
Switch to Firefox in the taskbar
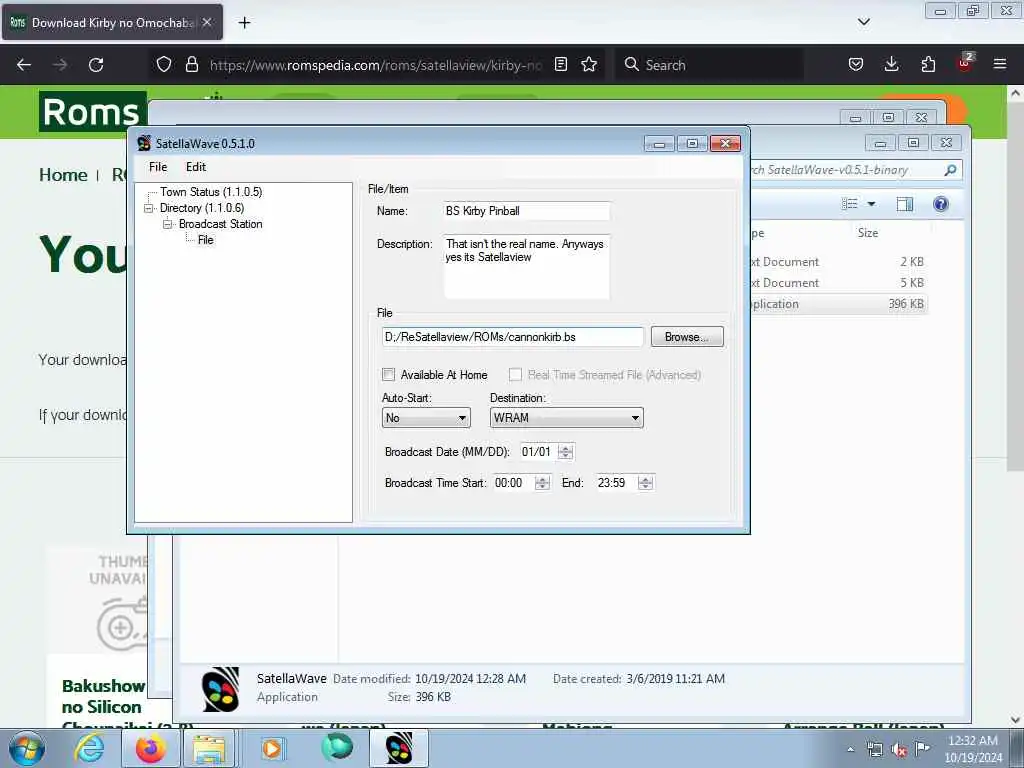(150, 748)
